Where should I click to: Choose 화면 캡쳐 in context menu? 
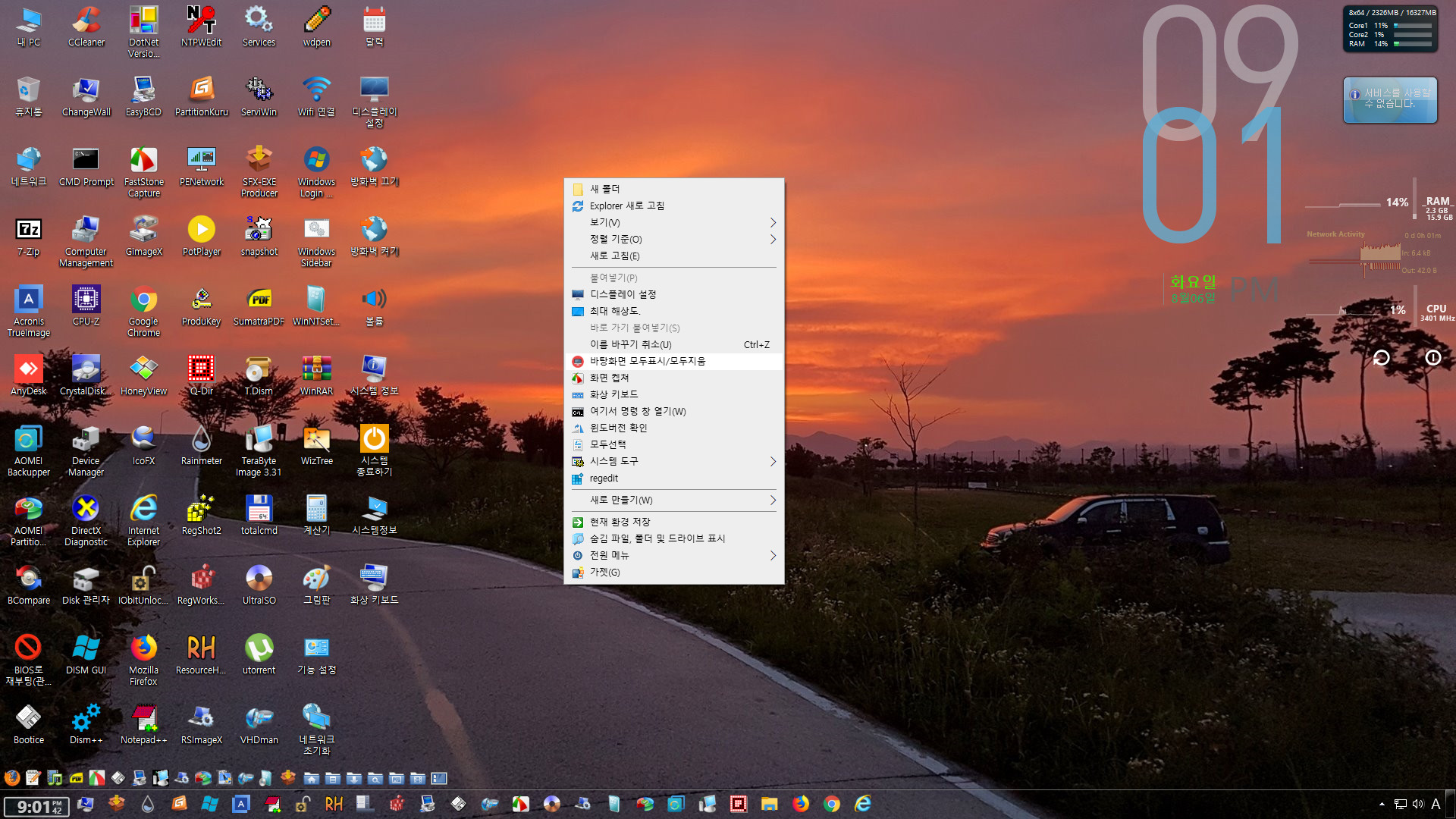click(674, 378)
